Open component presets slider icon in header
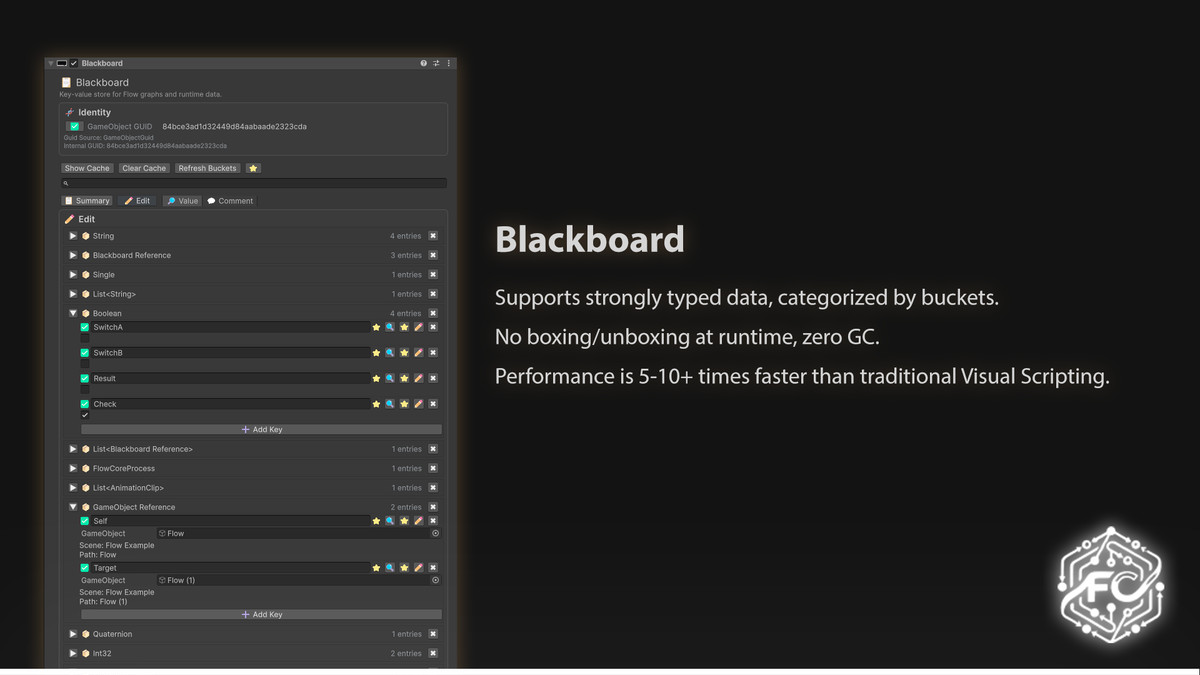Screen dimensions: 1200x675 point(436,63)
